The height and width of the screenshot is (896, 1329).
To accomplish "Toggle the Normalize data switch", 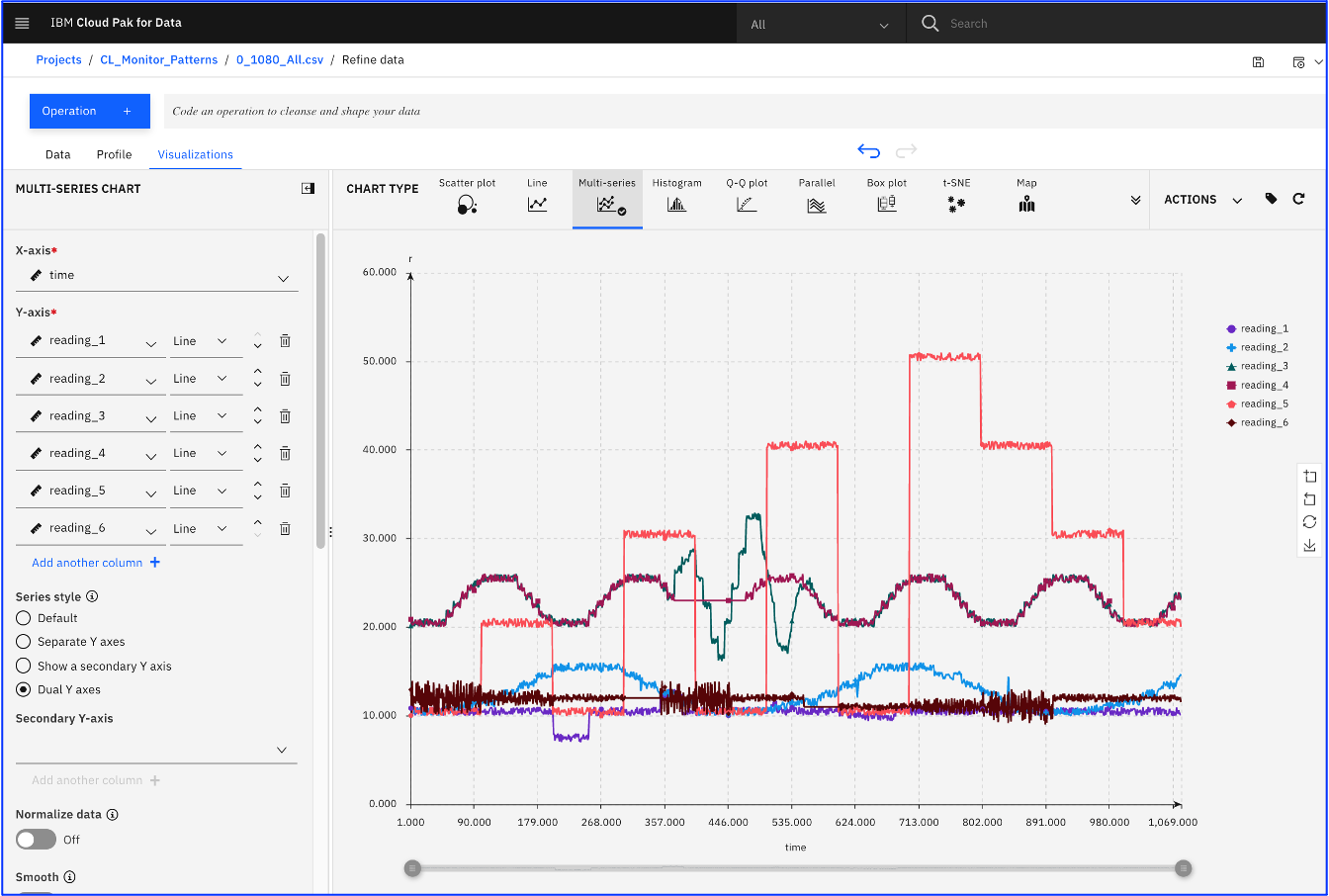I will (36, 840).
